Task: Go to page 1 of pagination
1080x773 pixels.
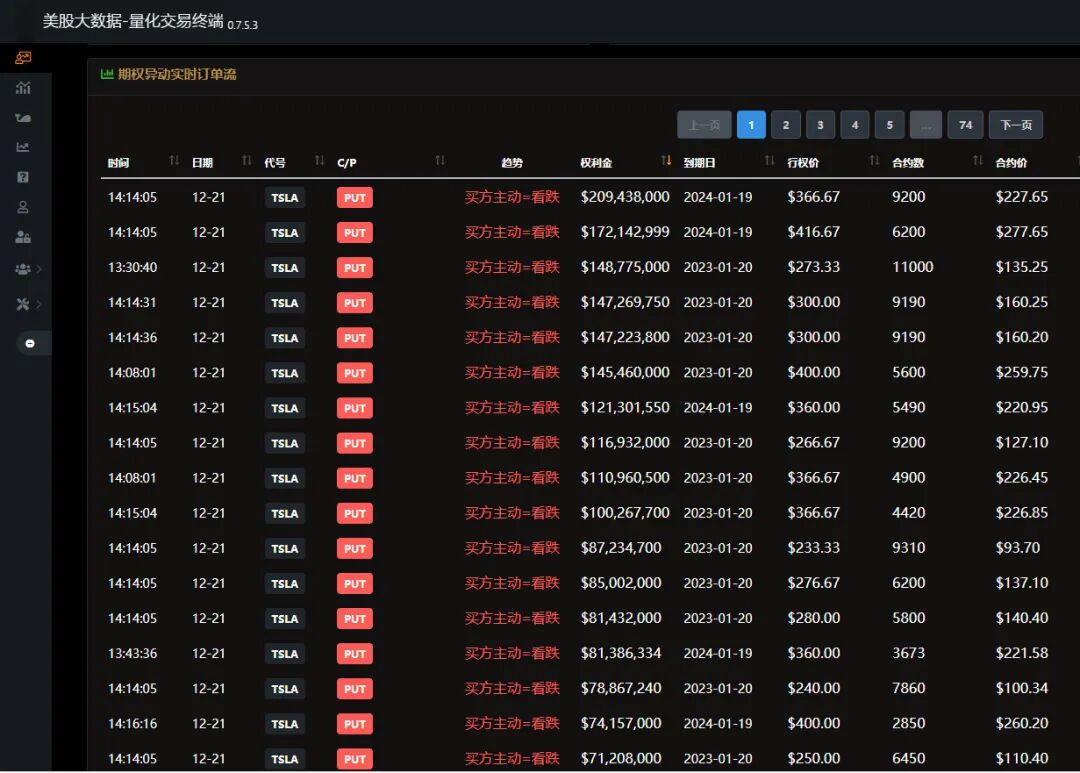Action: [x=751, y=125]
